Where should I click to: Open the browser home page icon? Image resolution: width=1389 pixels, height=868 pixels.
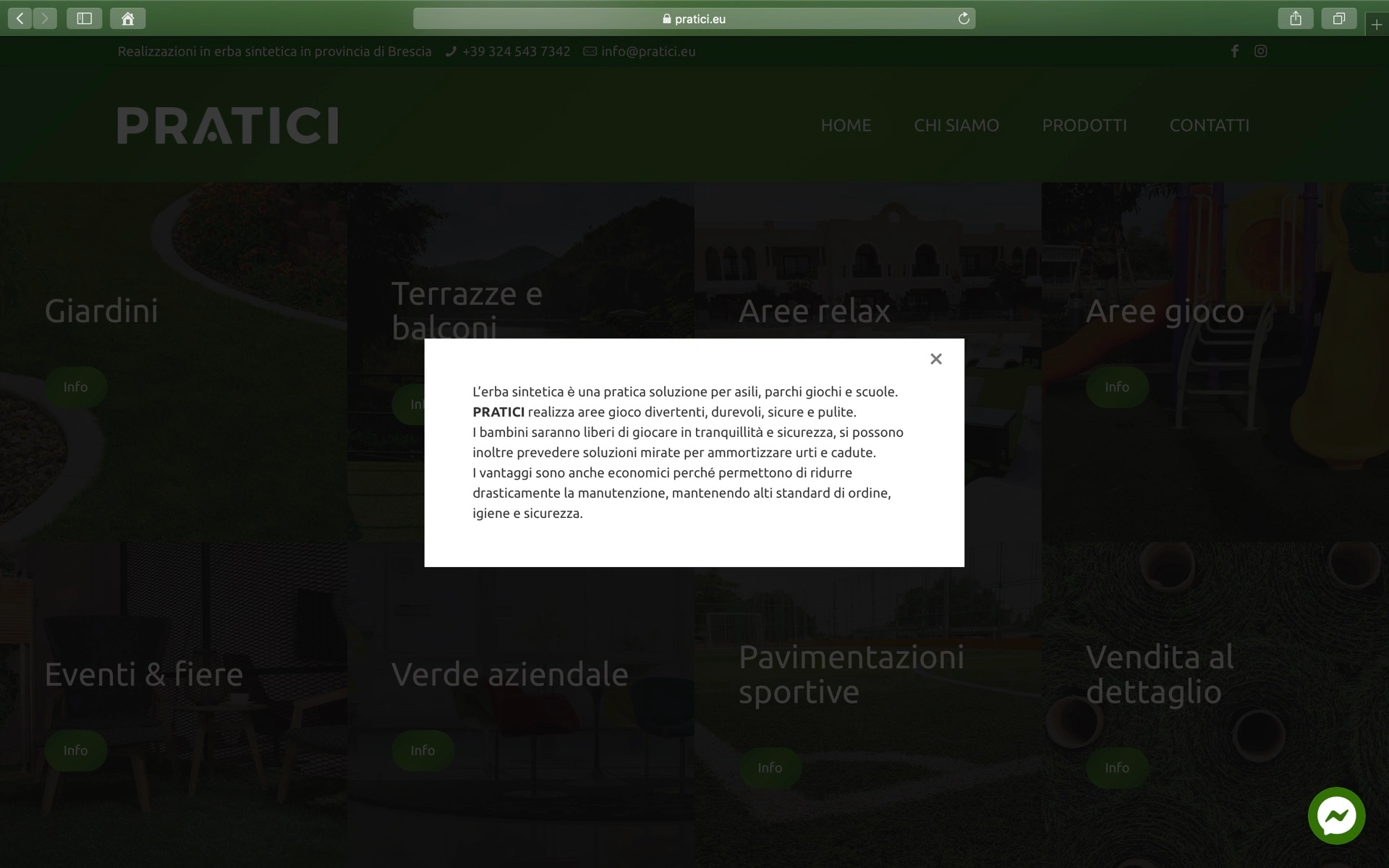tap(128, 19)
